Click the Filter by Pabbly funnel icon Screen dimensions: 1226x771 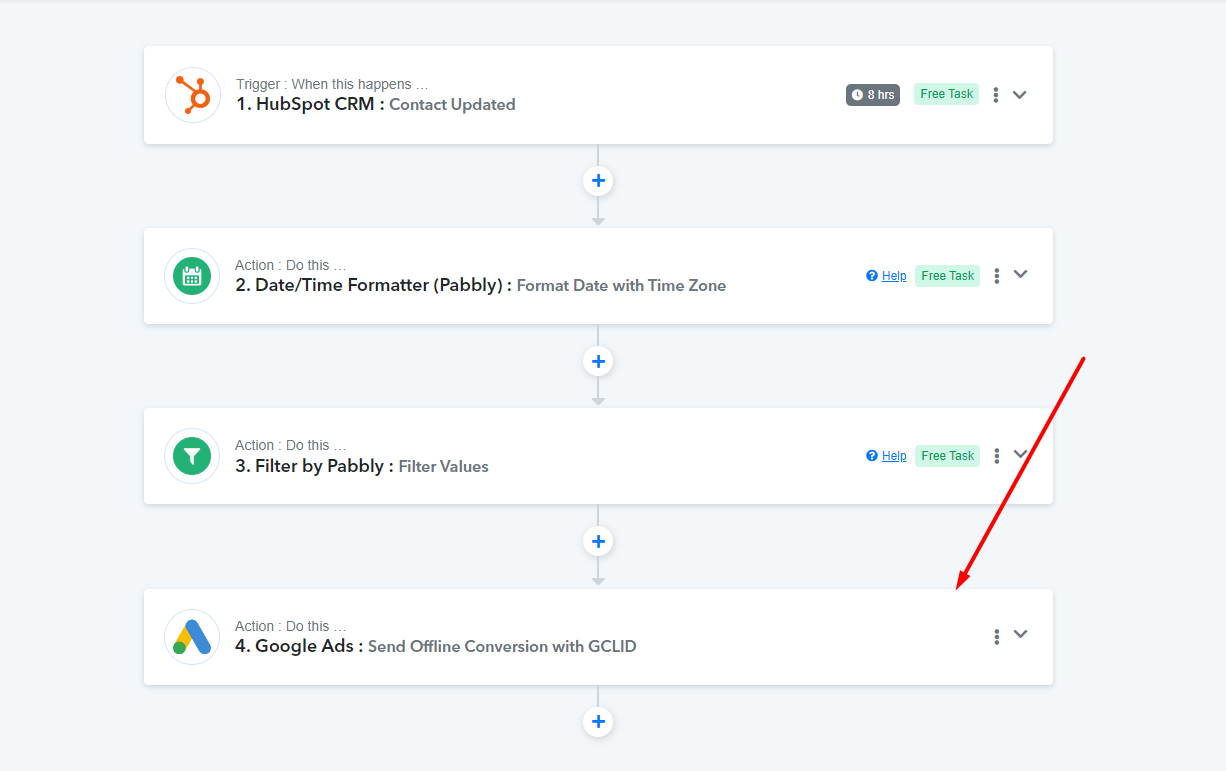click(x=192, y=456)
